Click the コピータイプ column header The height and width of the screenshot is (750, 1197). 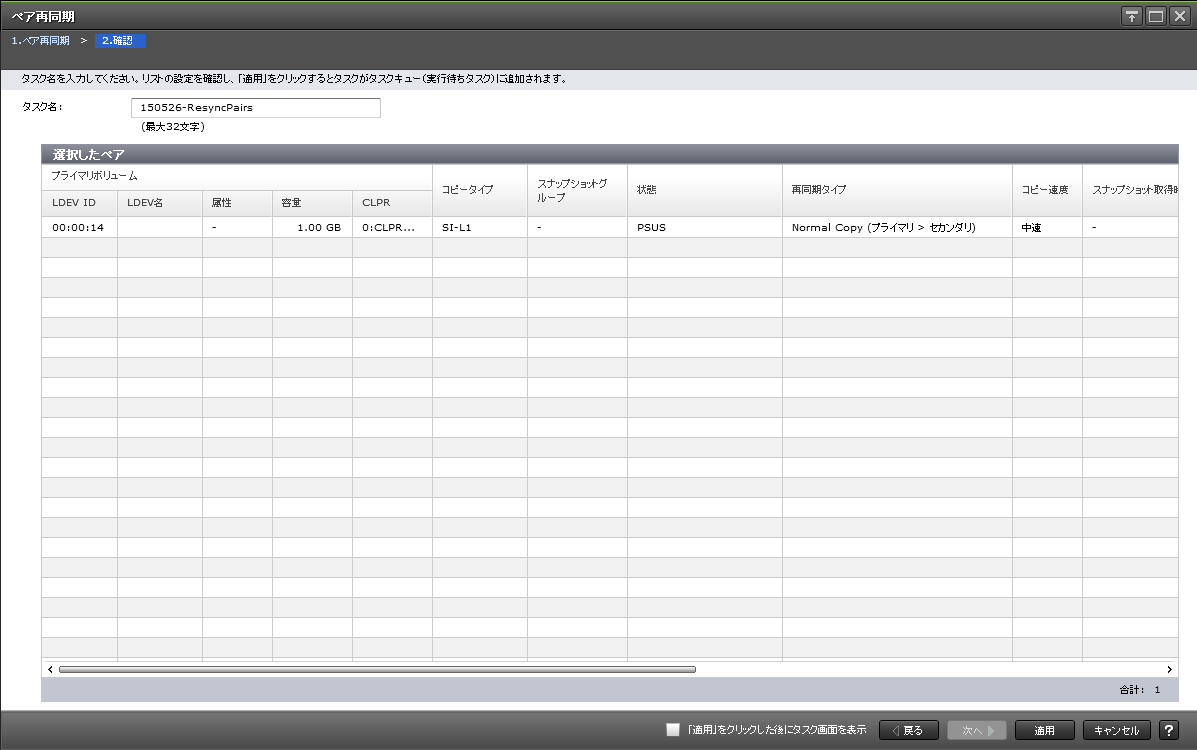click(479, 190)
